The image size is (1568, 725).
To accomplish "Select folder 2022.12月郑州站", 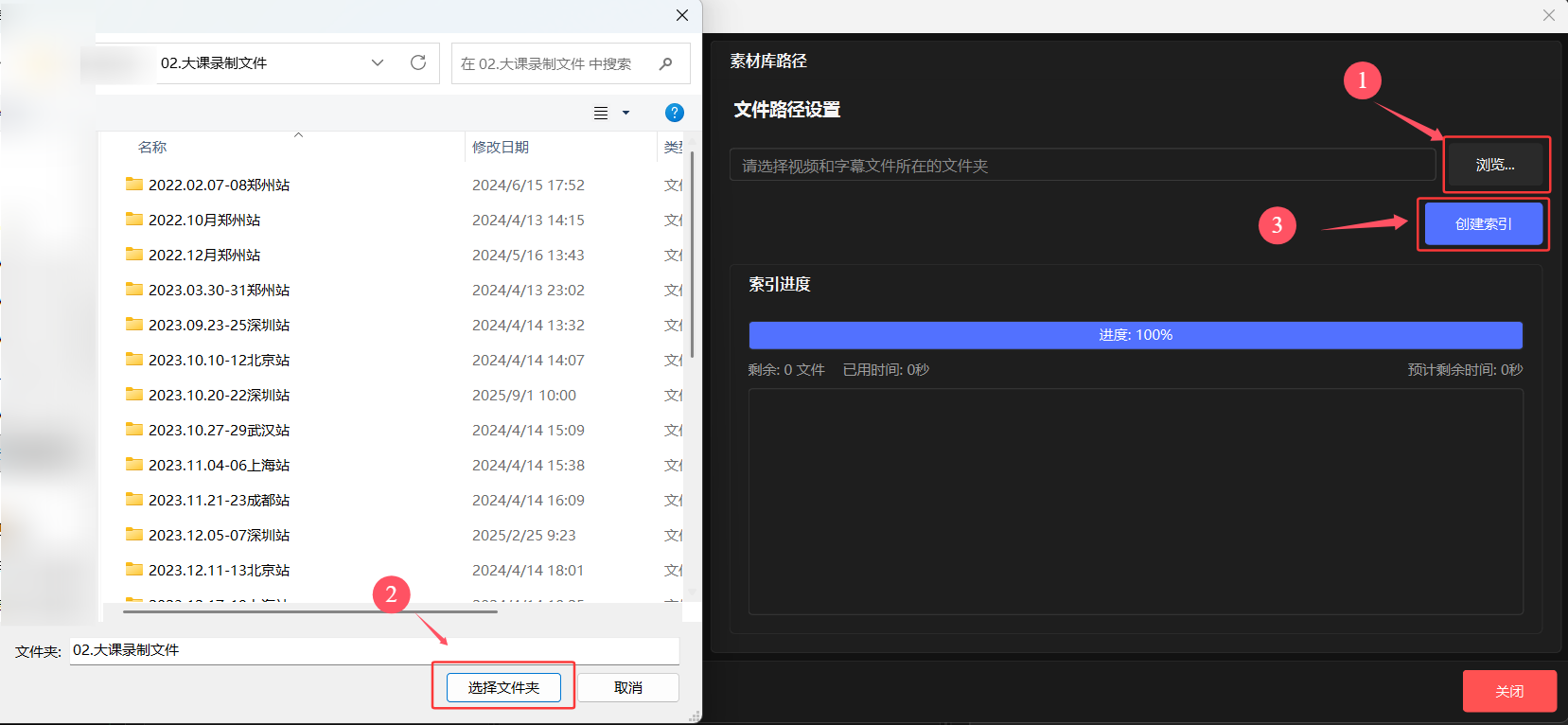I will click(x=204, y=255).
